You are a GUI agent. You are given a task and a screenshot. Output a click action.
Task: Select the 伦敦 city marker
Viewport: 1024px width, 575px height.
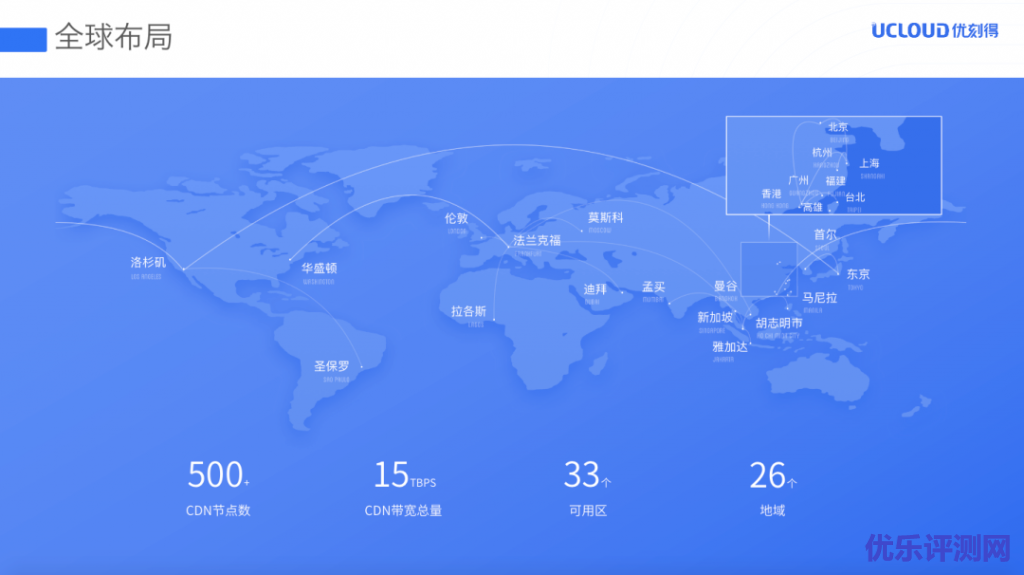tap(456, 218)
